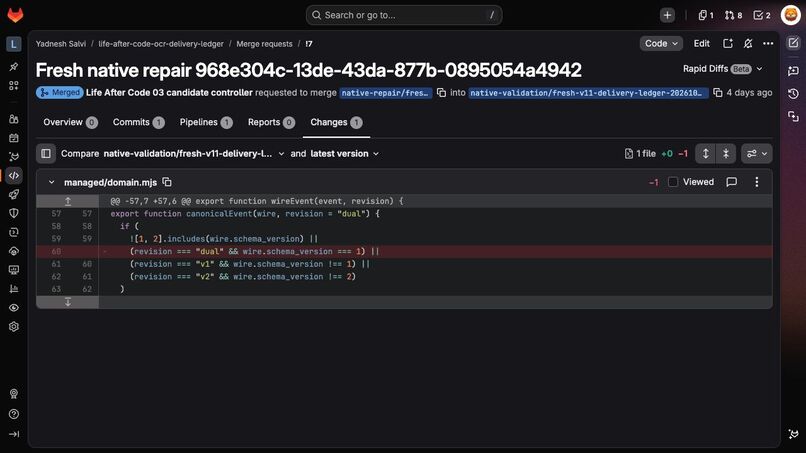Open diff view preferences dropdown
The width and height of the screenshot is (806, 453).
(x=757, y=154)
